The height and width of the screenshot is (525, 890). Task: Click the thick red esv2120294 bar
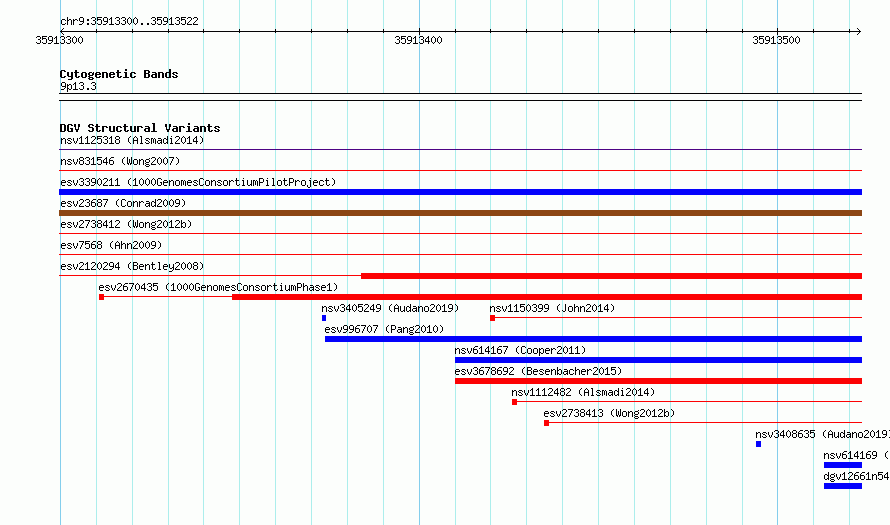pos(611,276)
